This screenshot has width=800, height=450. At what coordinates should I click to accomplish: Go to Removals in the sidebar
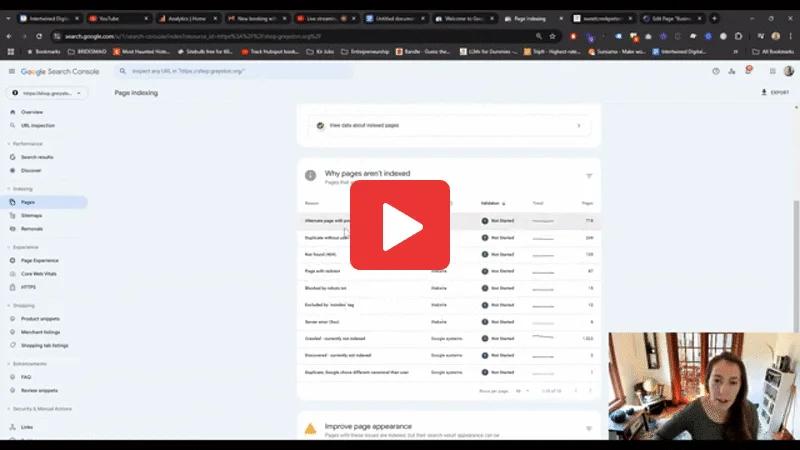pyautogui.click(x=32, y=228)
